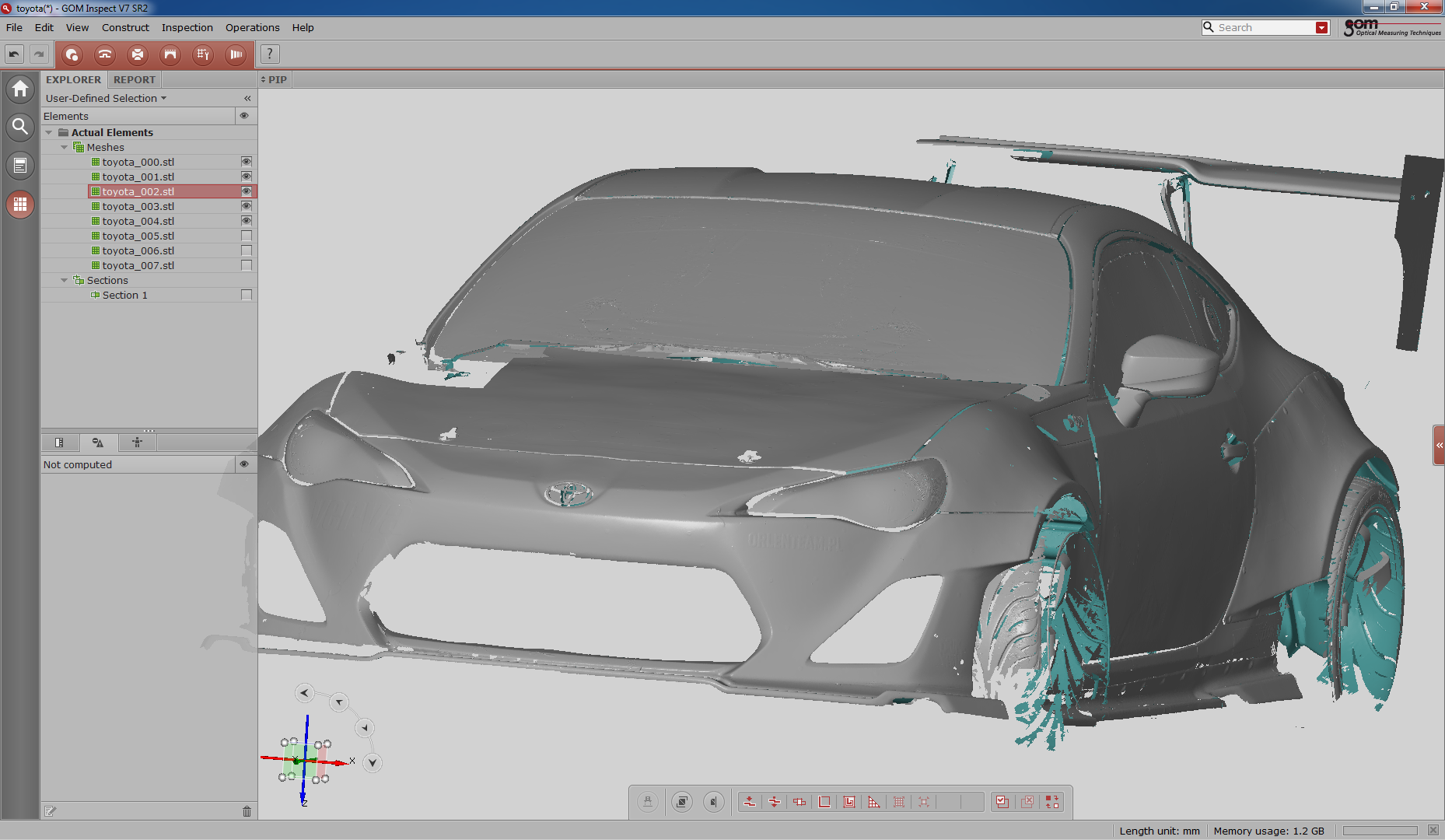Viewport: 1445px width, 840px height.
Task: Collapse the Sections tree node
Action: point(64,280)
